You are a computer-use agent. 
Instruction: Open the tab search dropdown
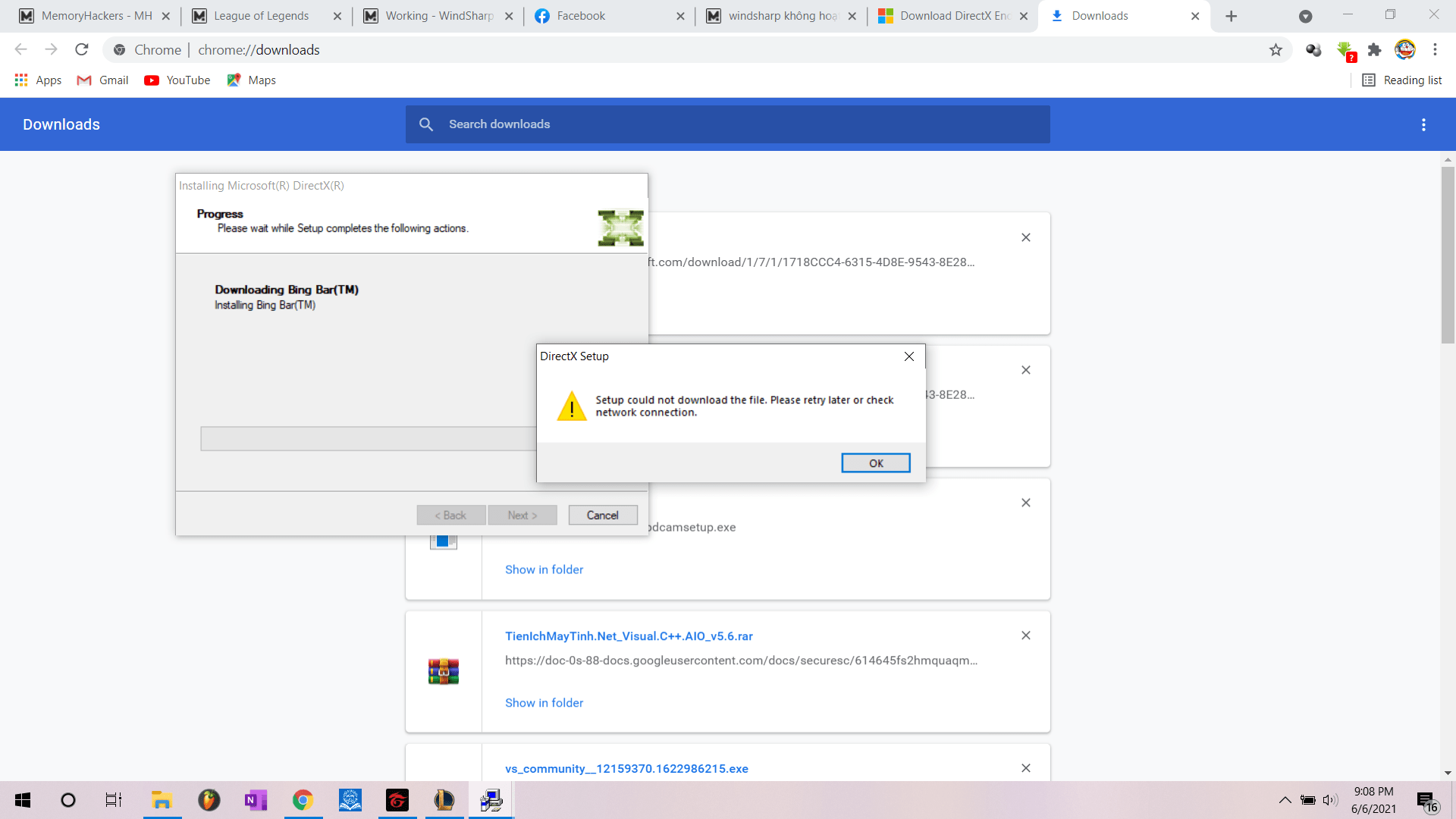tap(1306, 16)
